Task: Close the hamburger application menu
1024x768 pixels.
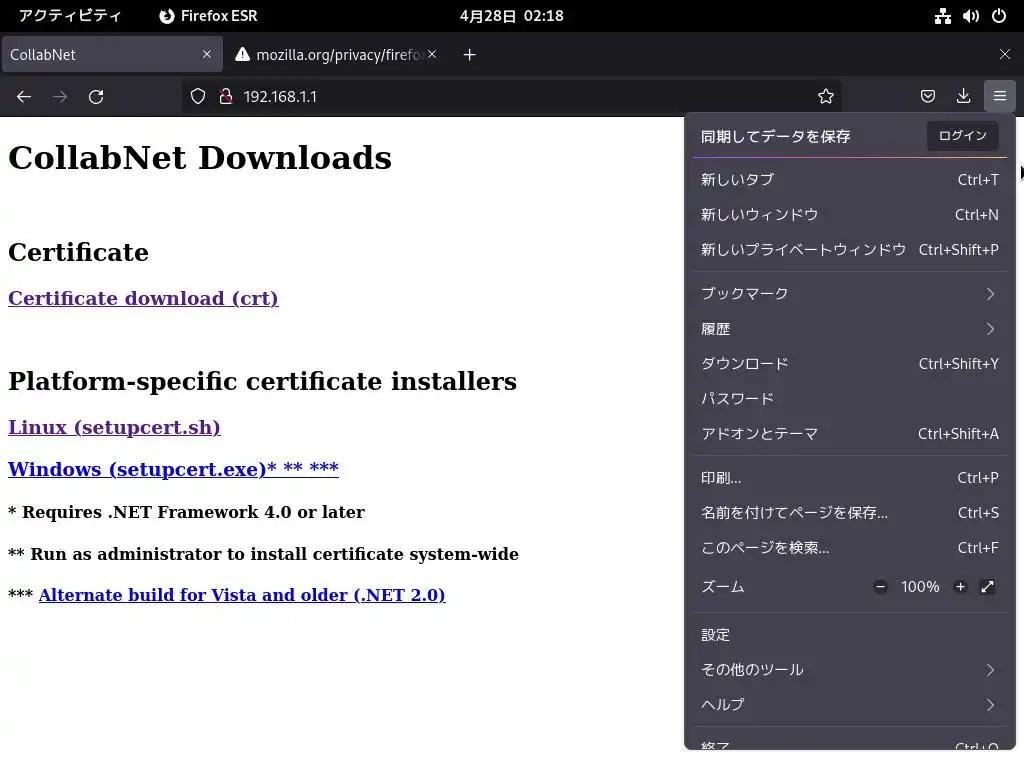Action: coord(999,97)
